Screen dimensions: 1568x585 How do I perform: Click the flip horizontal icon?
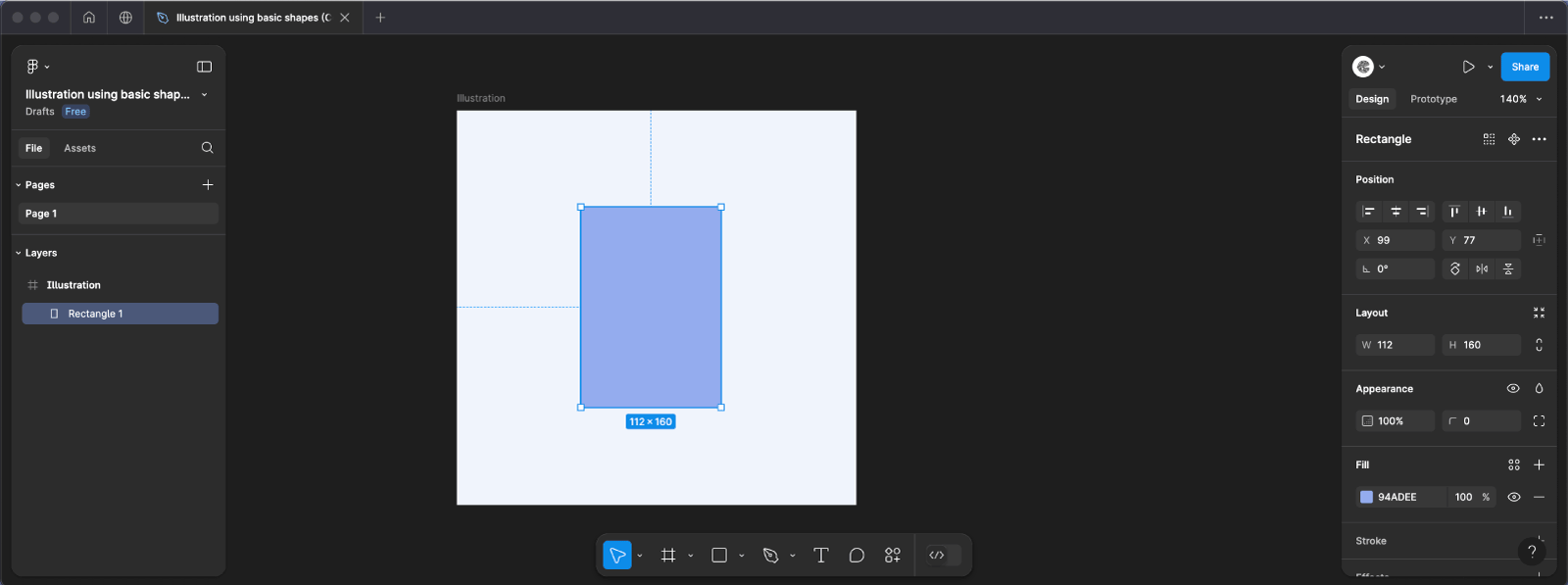coord(1482,268)
